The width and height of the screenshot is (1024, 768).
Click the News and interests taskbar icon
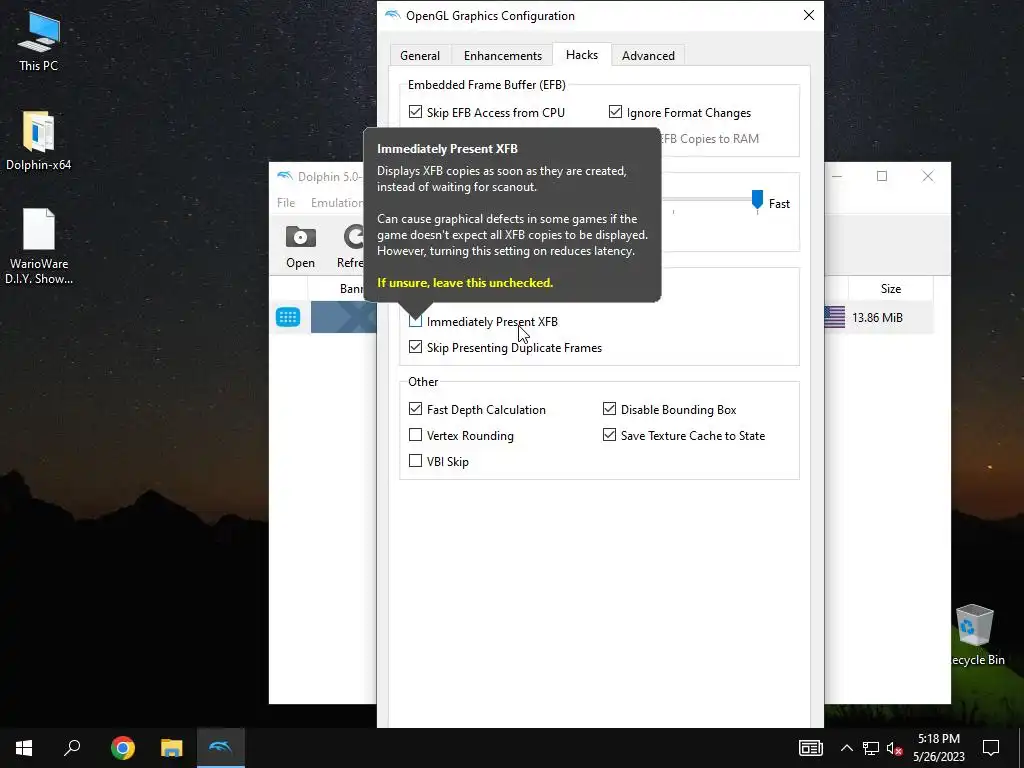(x=810, y=748)
